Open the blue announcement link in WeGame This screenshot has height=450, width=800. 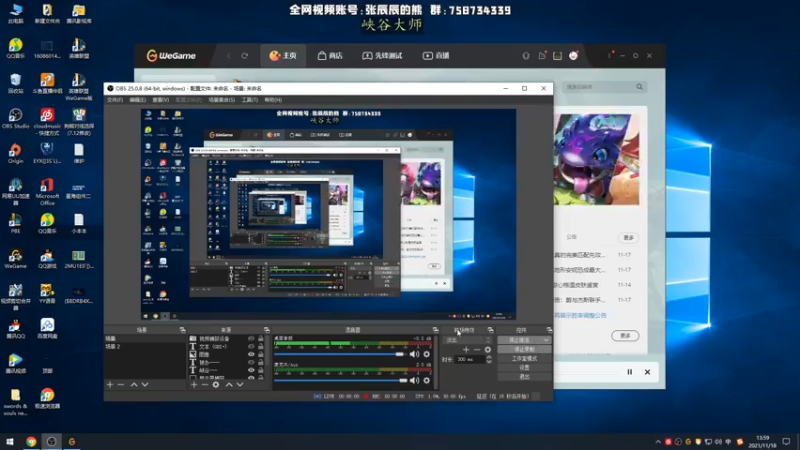point(581,315)
